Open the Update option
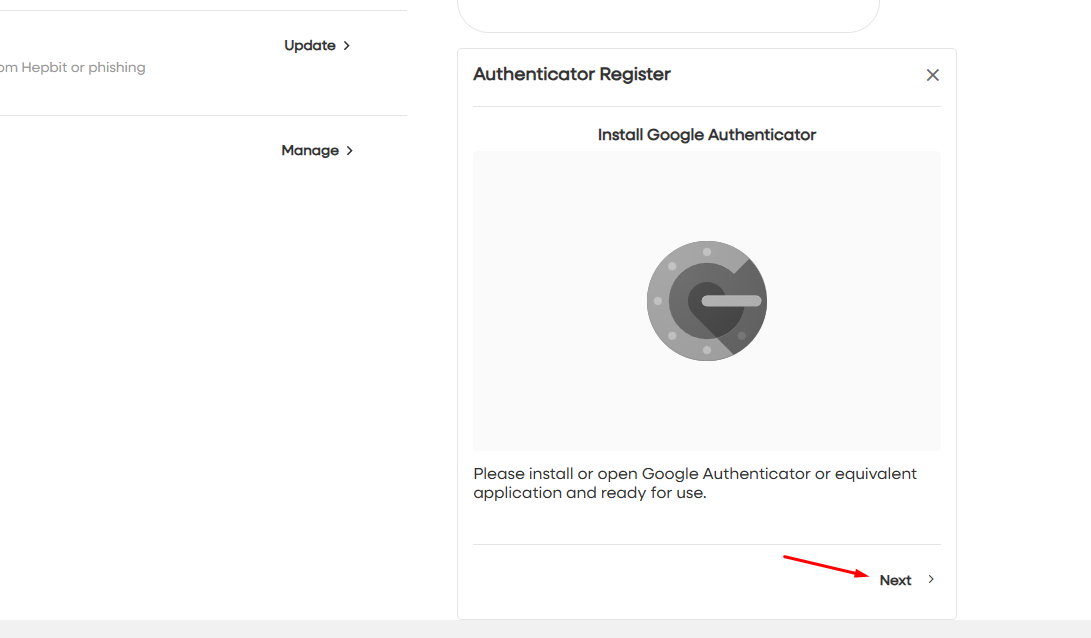 click(x=310, y=46)
